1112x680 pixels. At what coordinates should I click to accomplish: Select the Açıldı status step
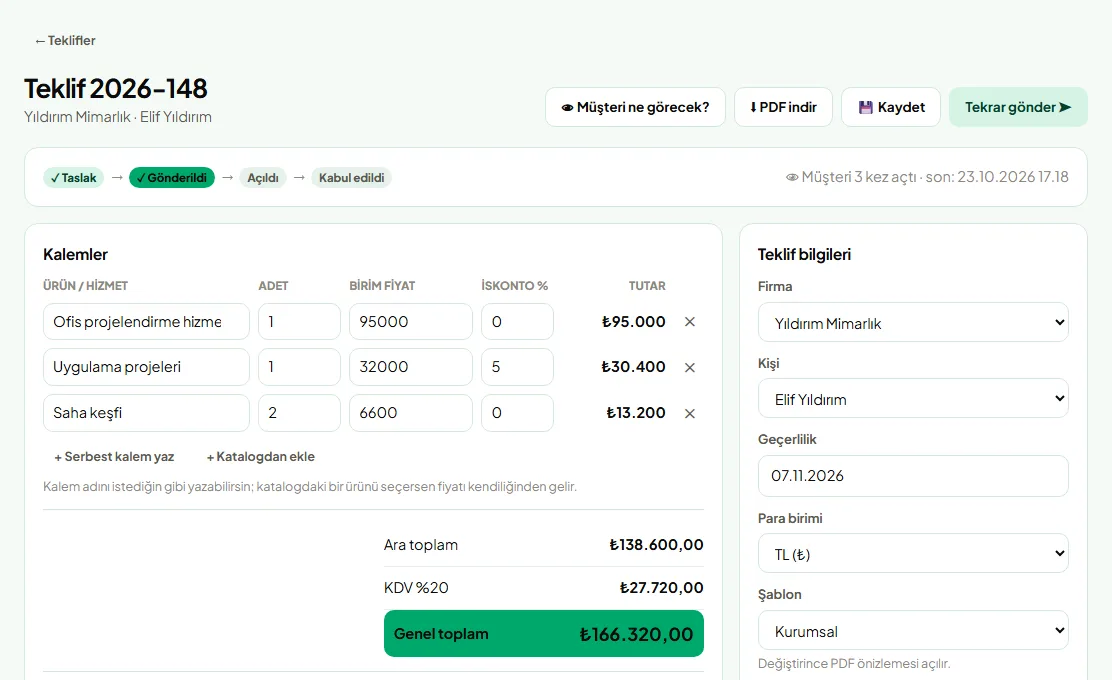262,177
